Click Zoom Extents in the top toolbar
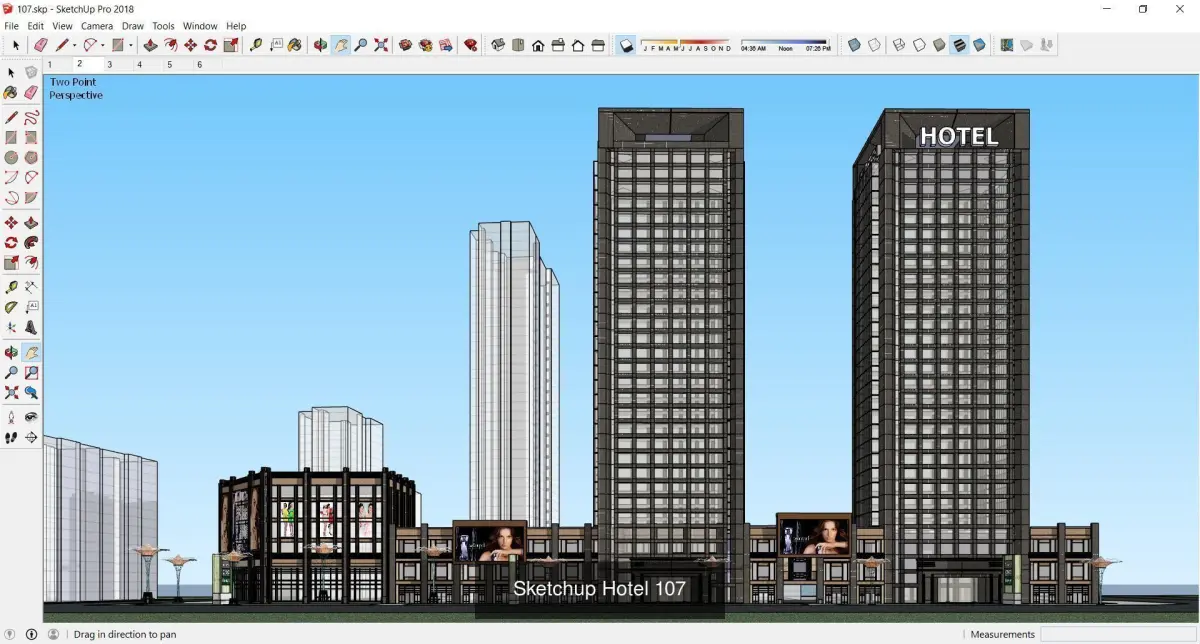This screenshot has height=644, width=1200. click(x=381, y=45)
